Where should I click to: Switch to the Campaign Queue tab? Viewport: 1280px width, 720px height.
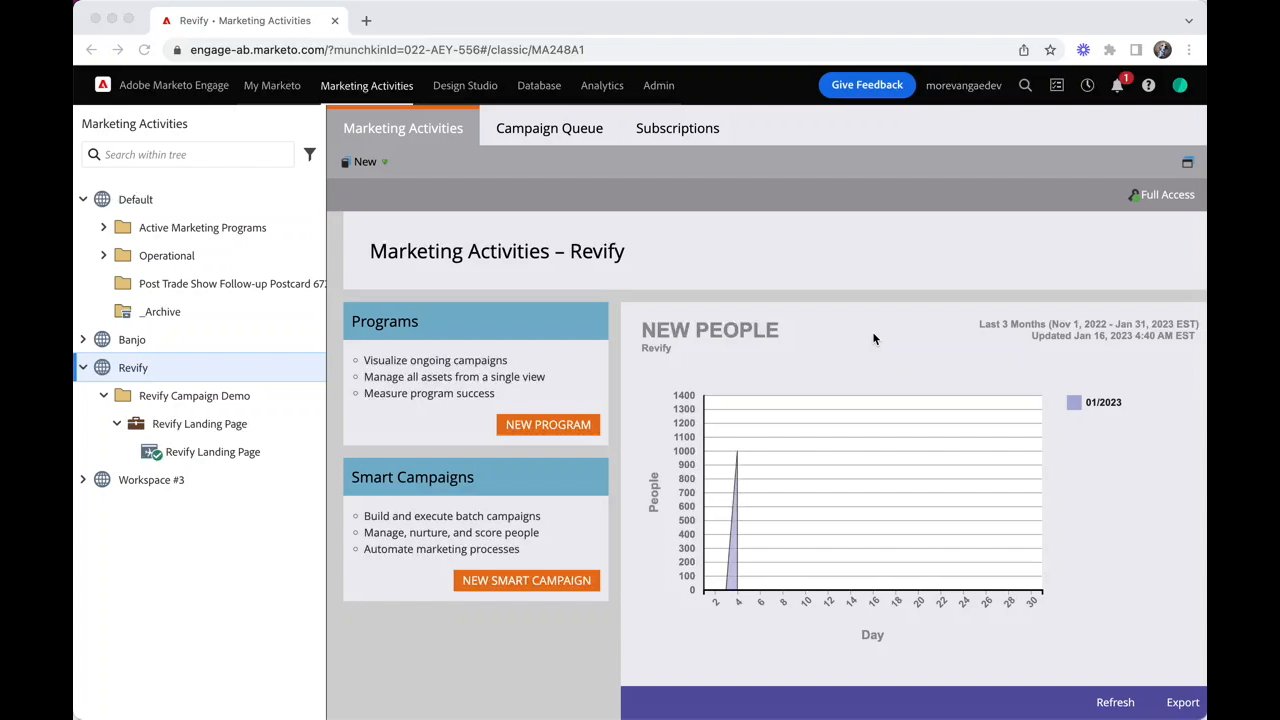click(549, 128)
